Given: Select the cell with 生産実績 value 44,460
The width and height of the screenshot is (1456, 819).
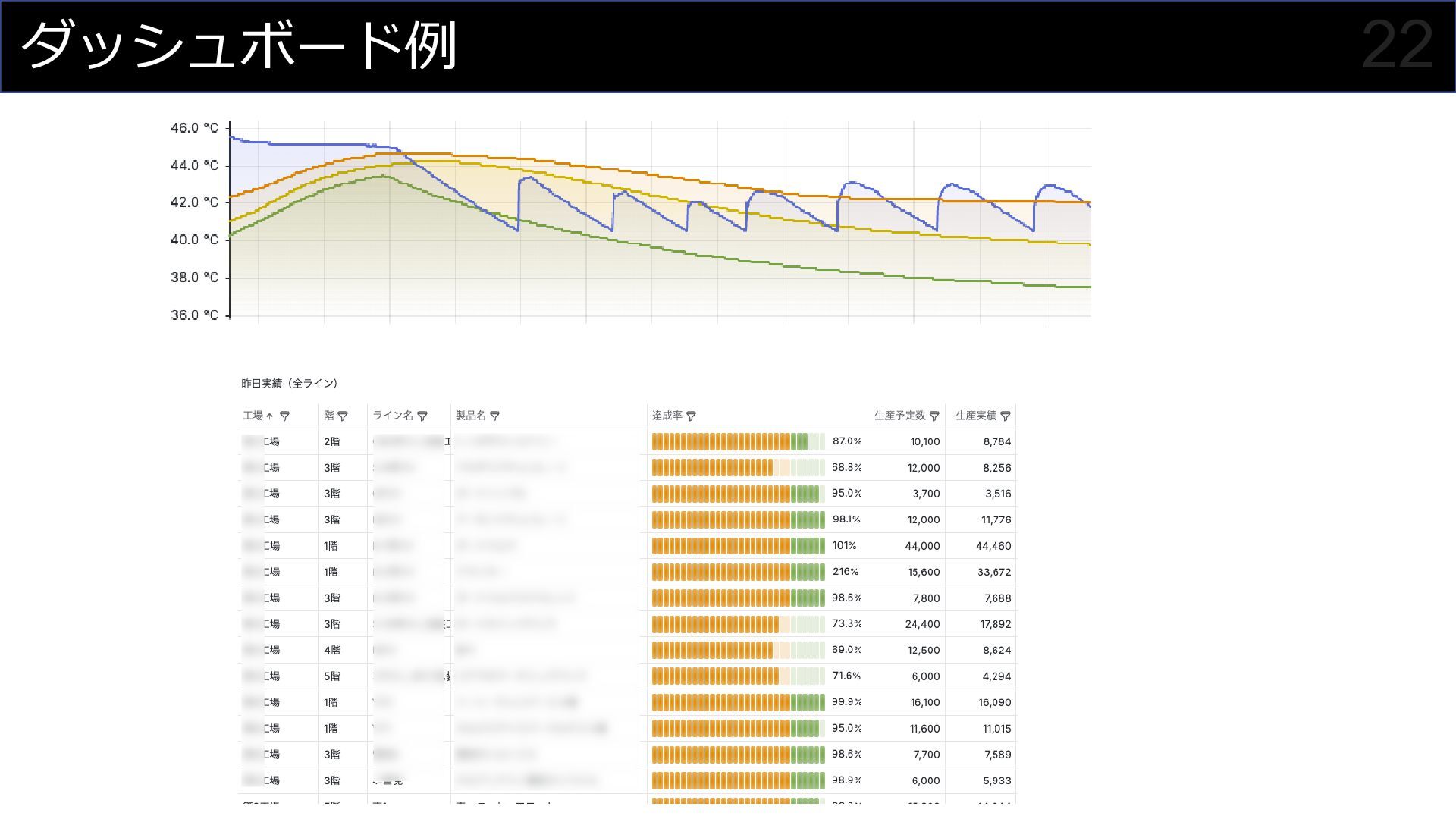Looking at the screenshot, I should pyautogui.click(x=993, y=546).
